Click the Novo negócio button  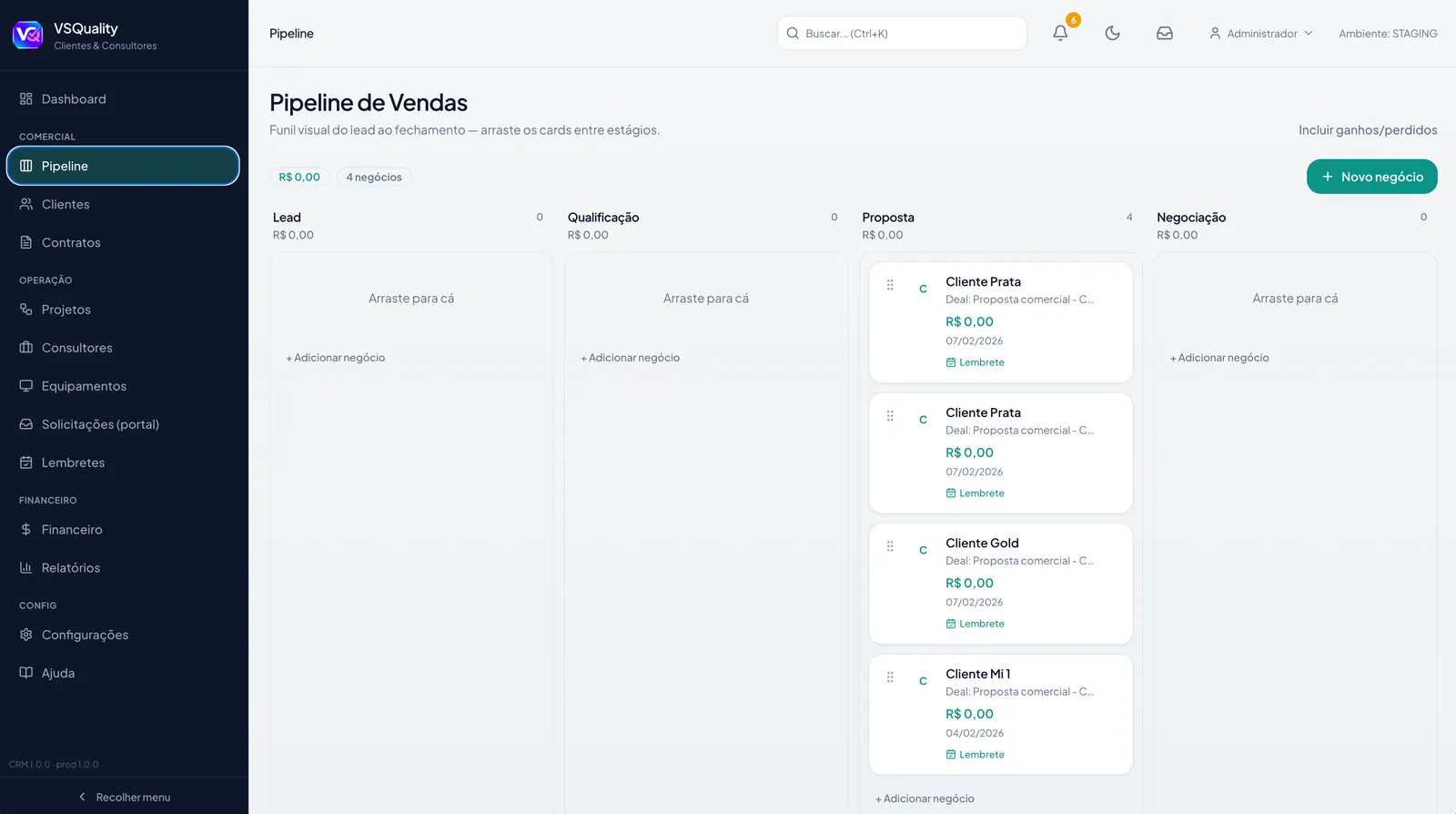pyautogui.click(x=1372, y=177)
